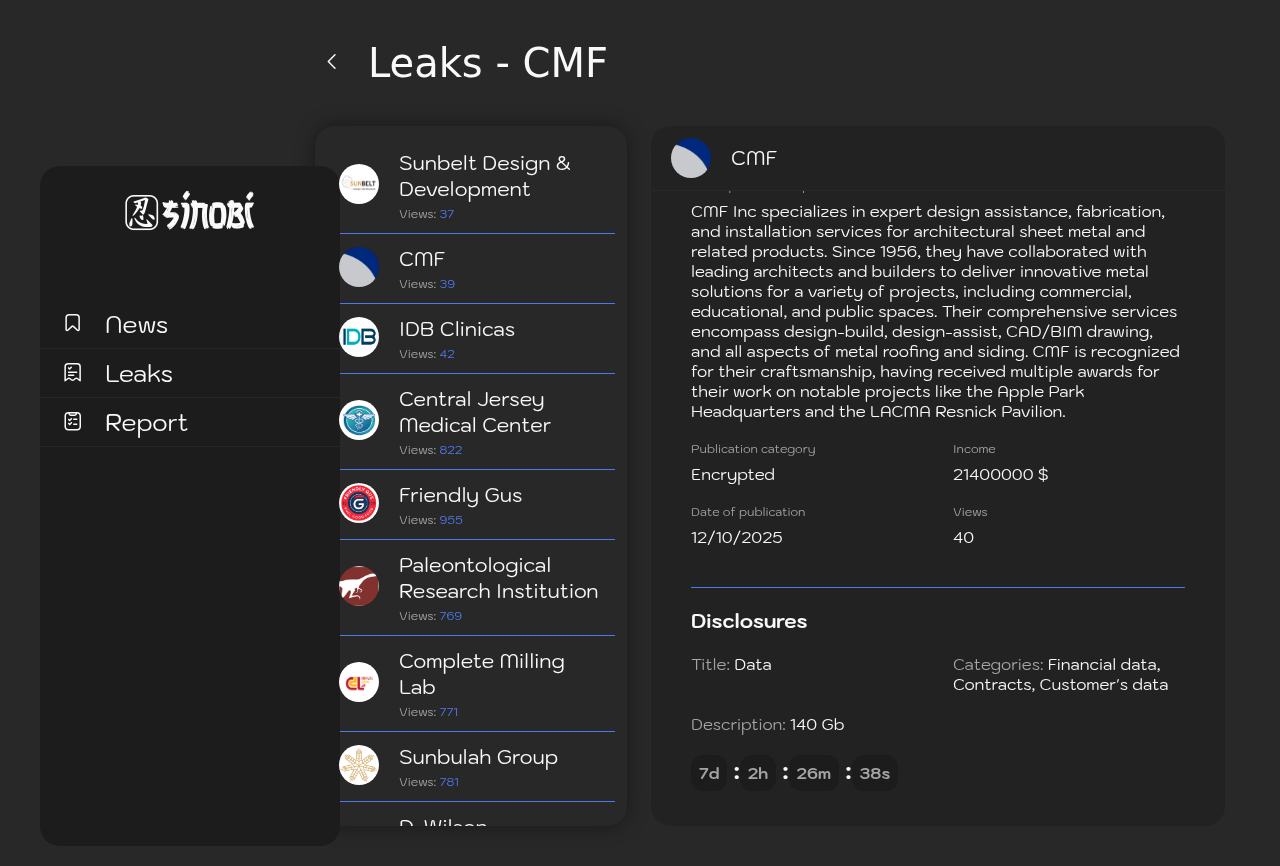Screen dimensions: 1280x866
Task: Click the back arrow beside Leaks - CMF
Action: 332,62
